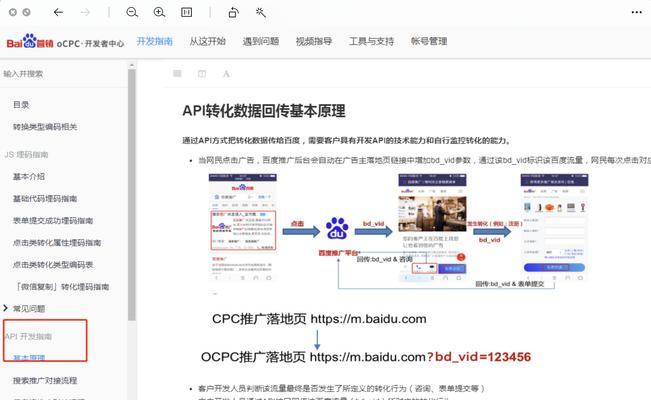This screenshot has height=400, width=651.
Task: Click the CPC推广落地页 URL text
Action: [x=319, y=319]
